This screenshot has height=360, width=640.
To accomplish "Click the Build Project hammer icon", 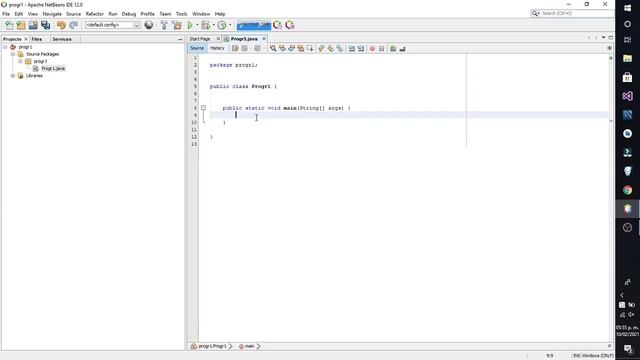I will tap(164, 25).
